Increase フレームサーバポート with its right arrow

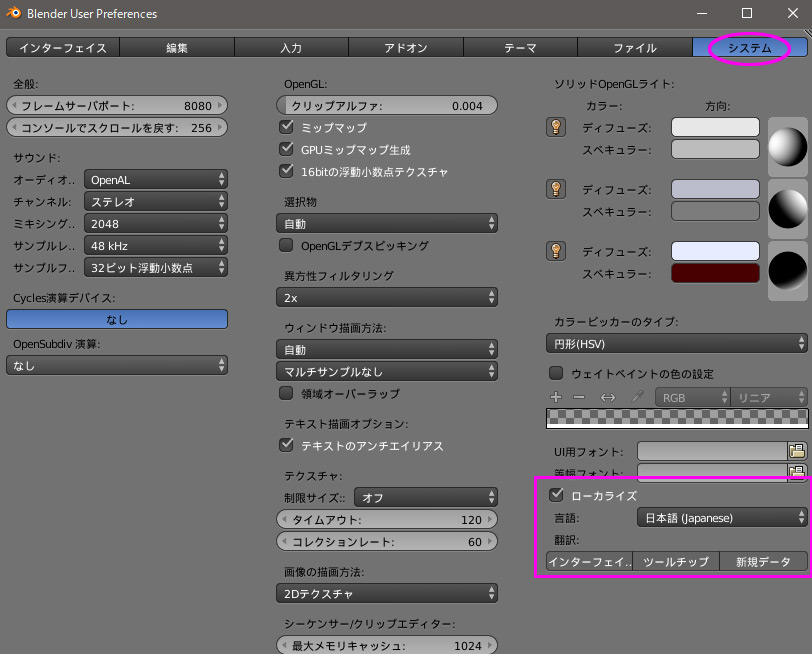point(220,106)
